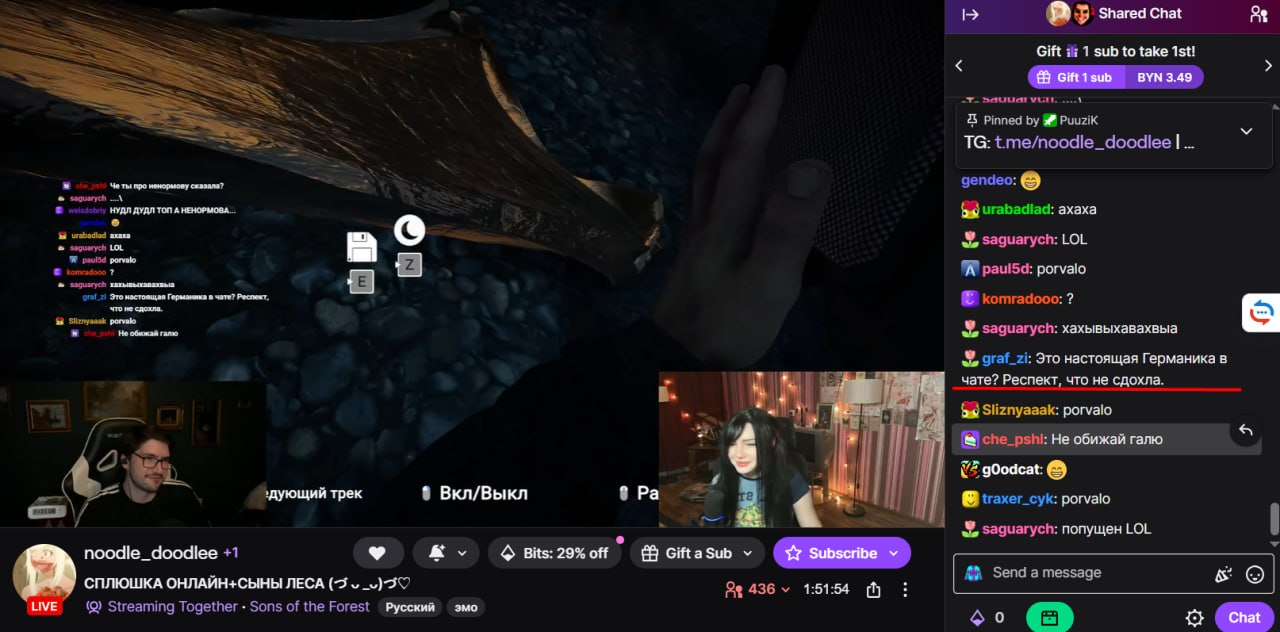This screenshot has width=1280, height=632.
Task: Open the notification bell dropdown
Action: click(x=446, y=553)
